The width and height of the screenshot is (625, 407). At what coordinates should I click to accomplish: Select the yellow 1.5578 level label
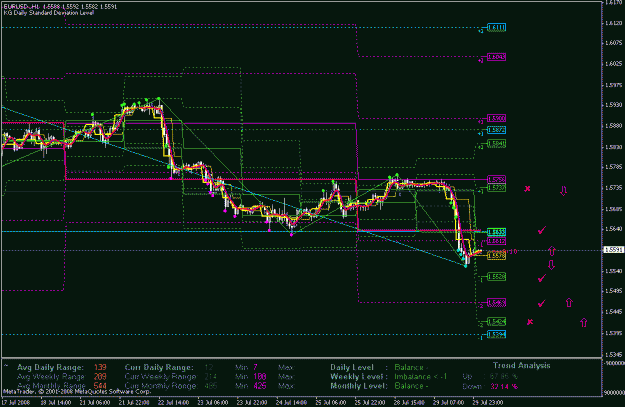(497, 256)
